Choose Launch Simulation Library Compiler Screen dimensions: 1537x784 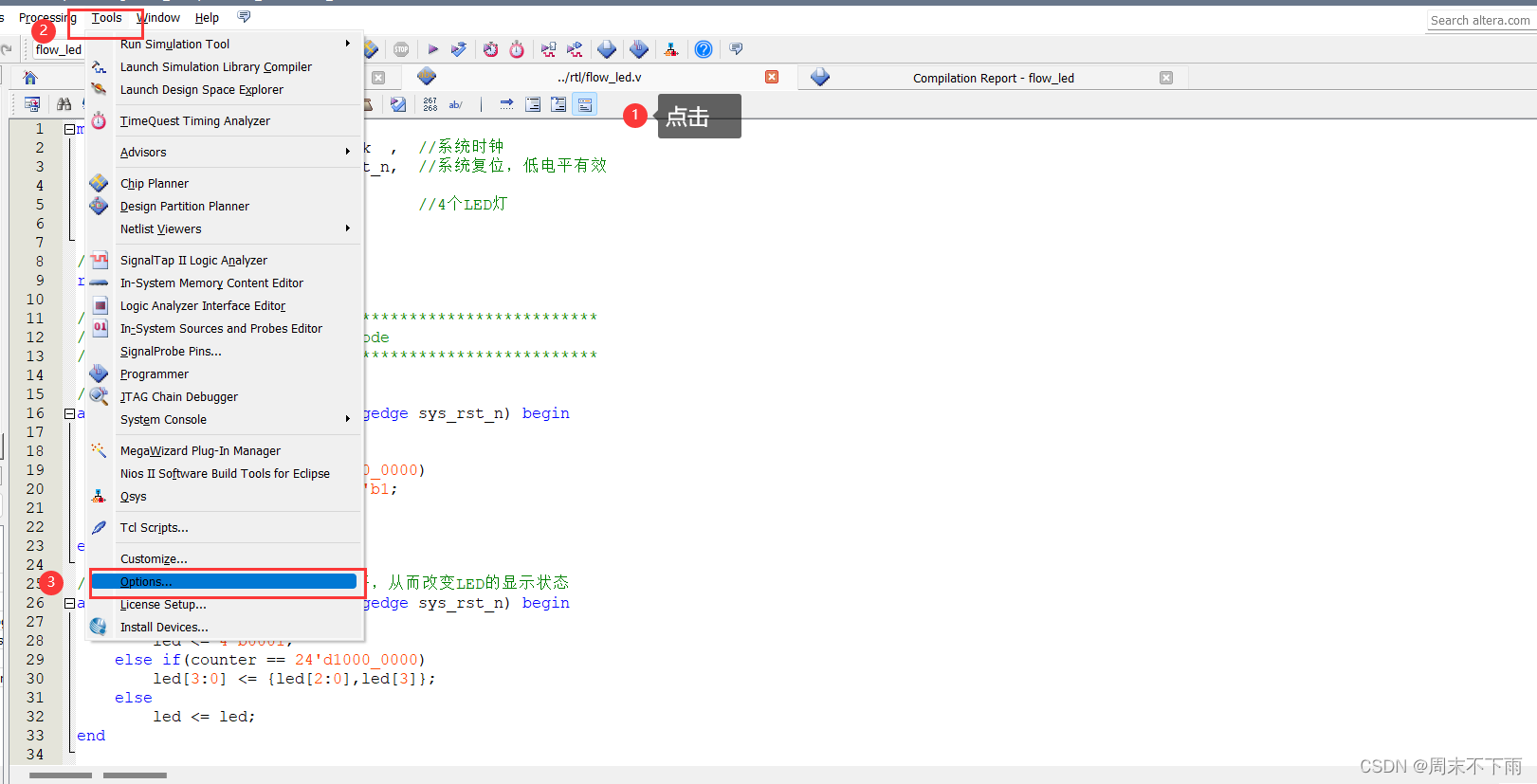tap(225, 66)
